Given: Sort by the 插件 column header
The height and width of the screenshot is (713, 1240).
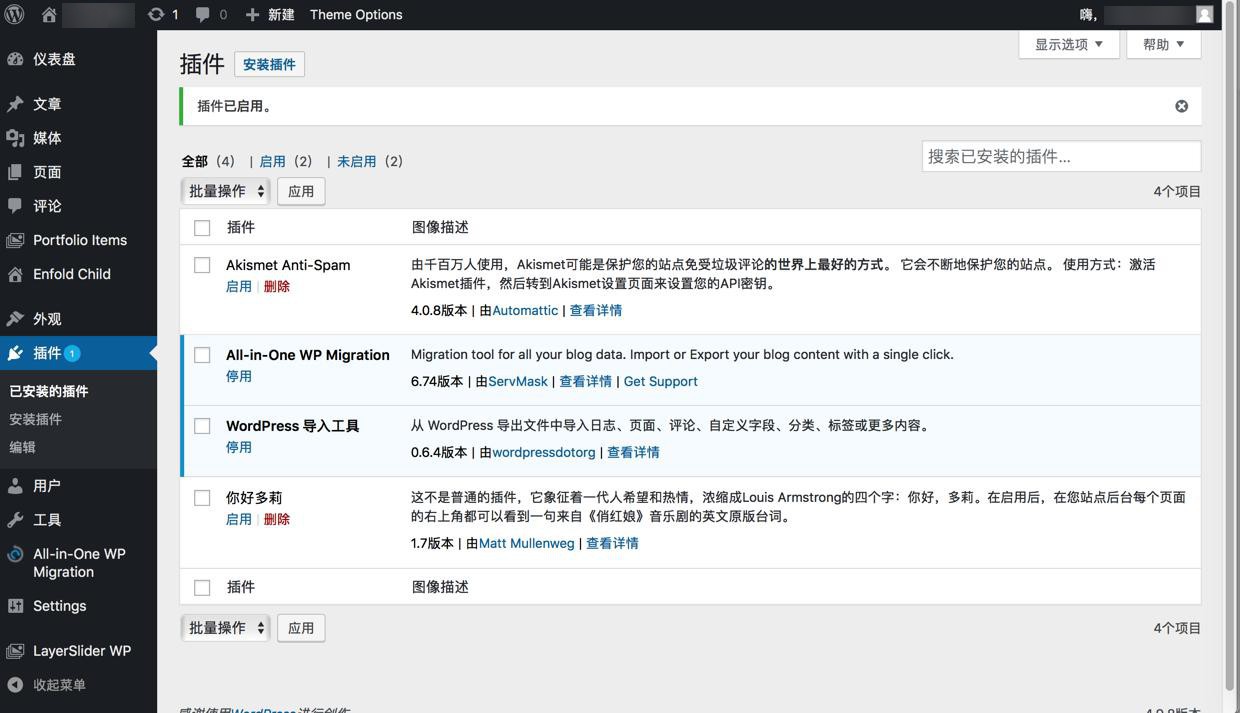Looking at the screenshot, I should tap(241, 227).
